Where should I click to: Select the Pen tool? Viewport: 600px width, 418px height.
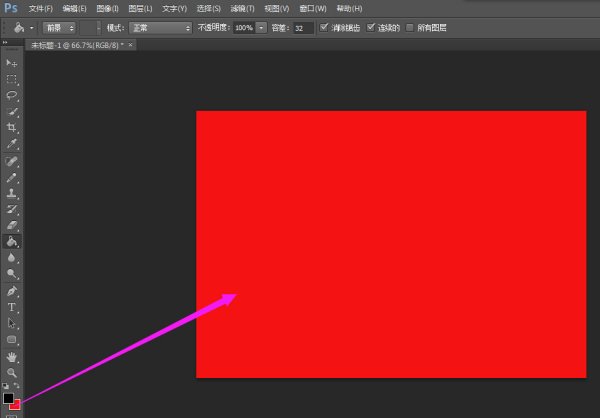[x=11, y=291]
